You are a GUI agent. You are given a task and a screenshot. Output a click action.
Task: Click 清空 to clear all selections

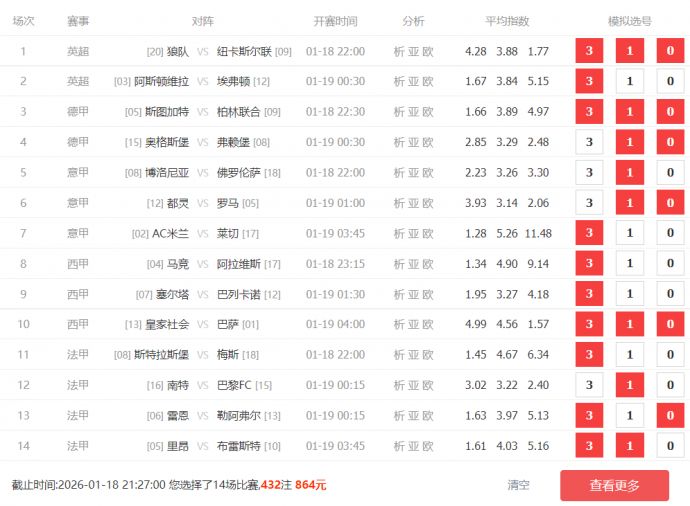(518, 486)
